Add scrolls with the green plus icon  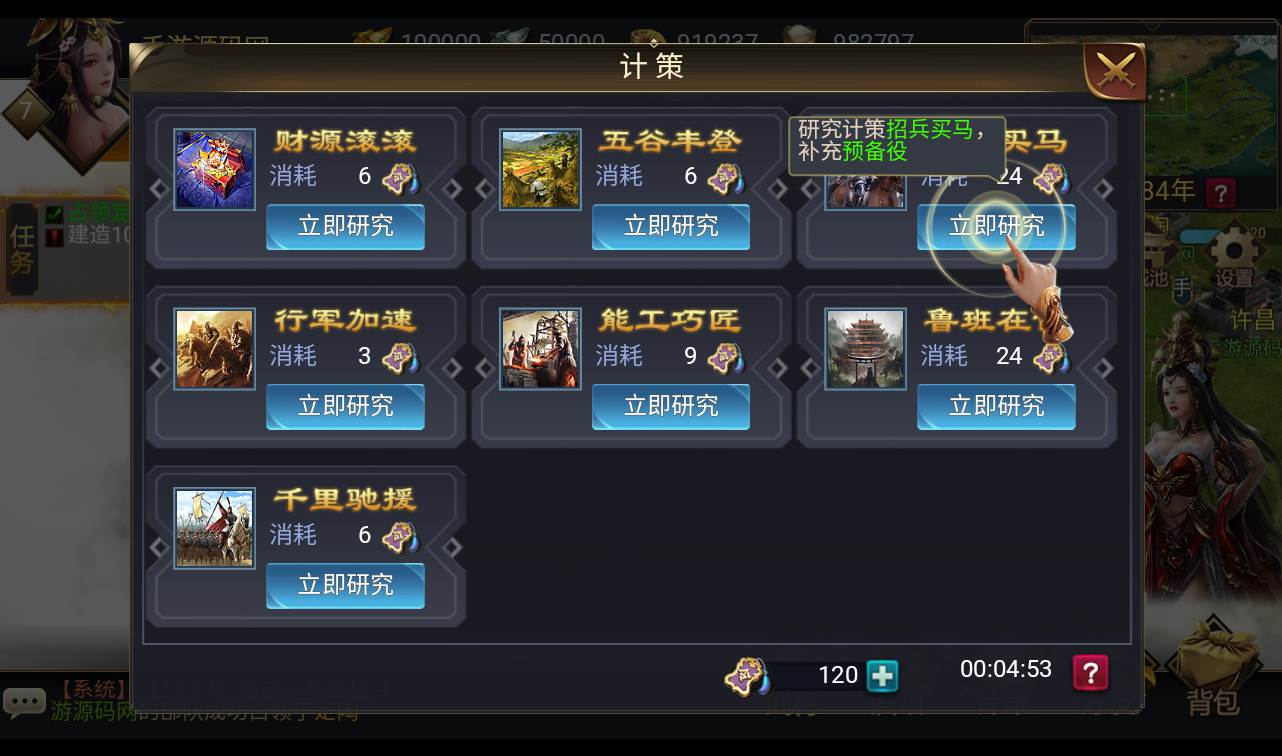[x=882, y=677]
